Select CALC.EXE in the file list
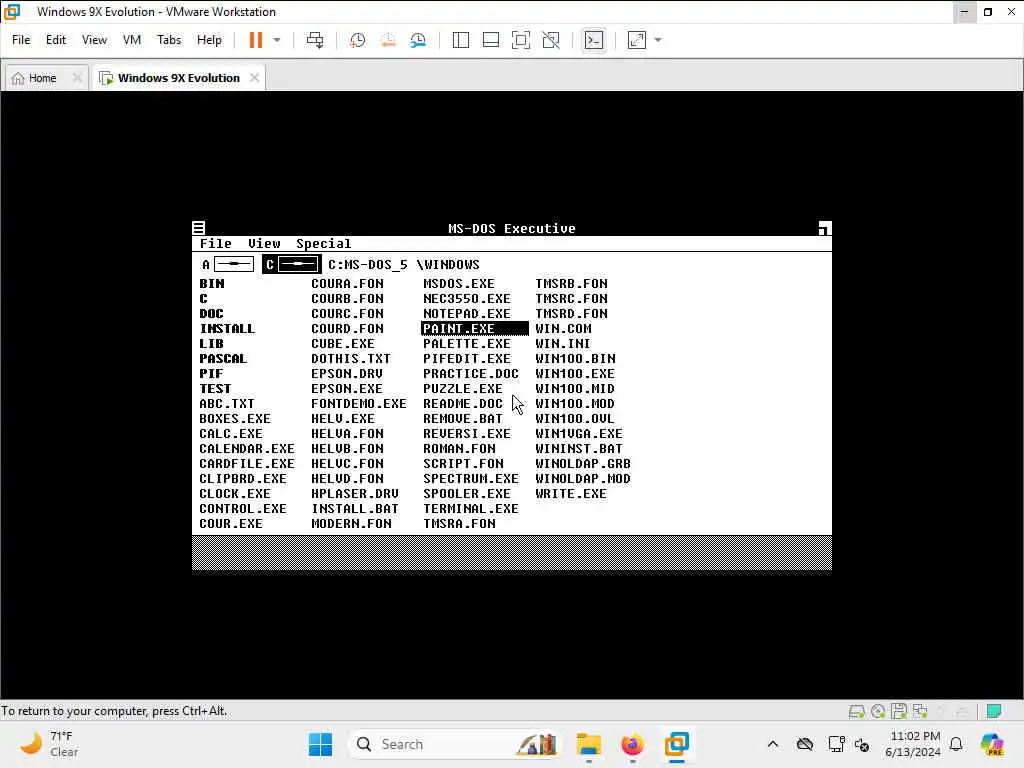1024x768 pixels. 231,434
